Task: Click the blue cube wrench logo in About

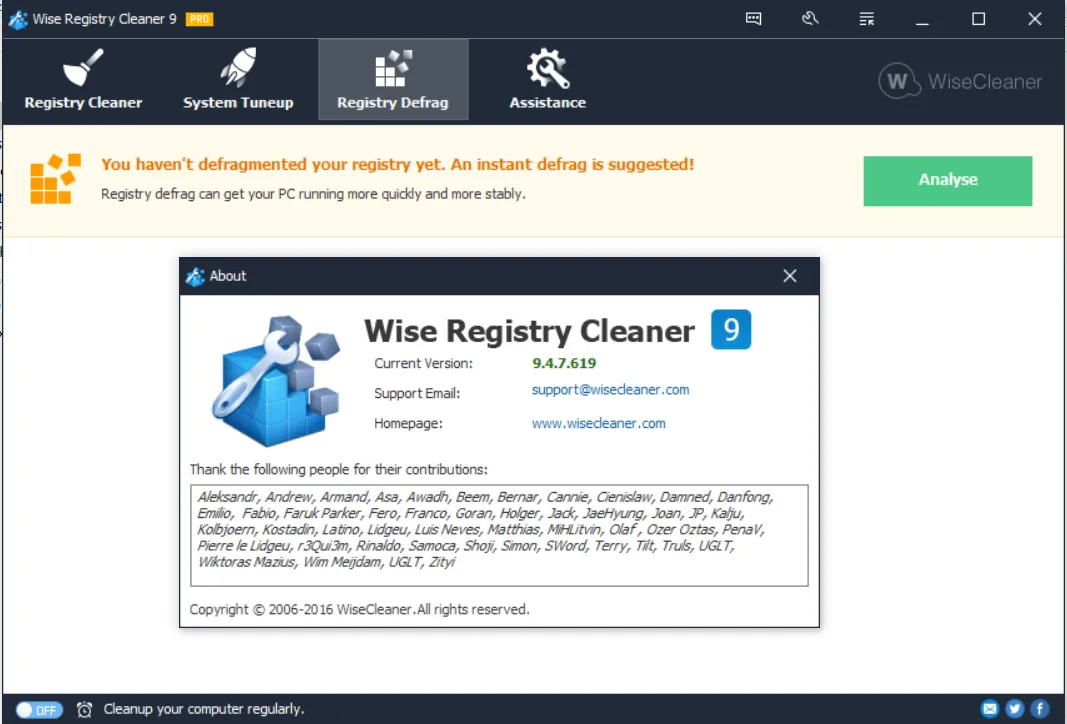Action: (276, 380)
